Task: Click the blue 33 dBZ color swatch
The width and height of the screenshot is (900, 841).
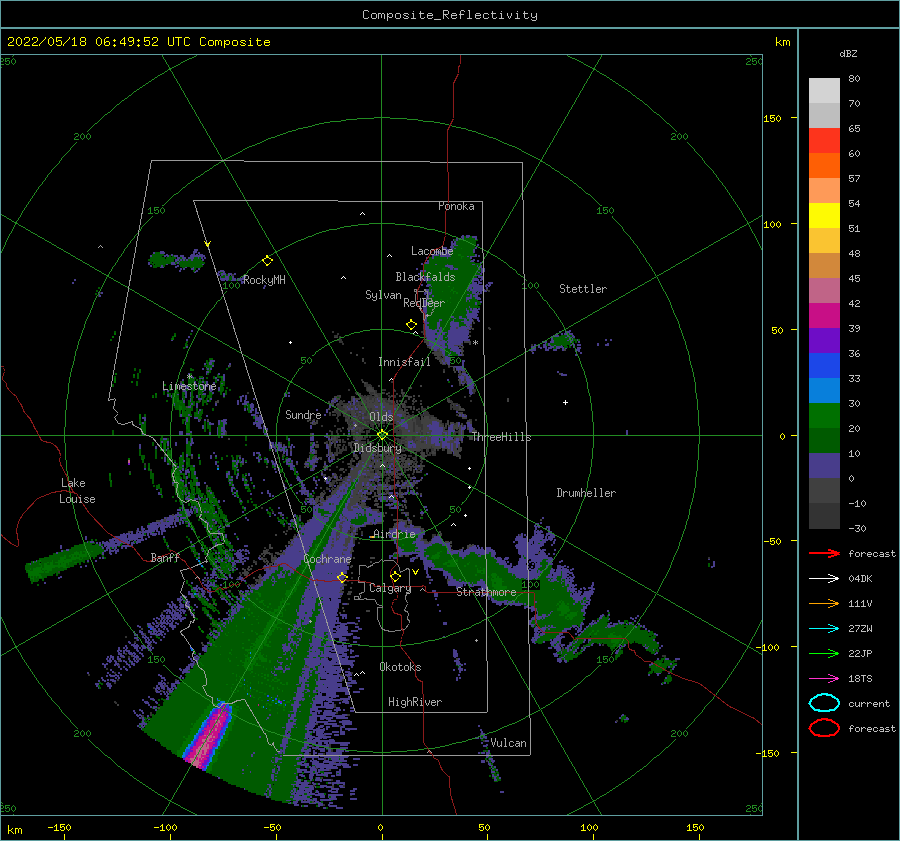Action: click(824, 366)
